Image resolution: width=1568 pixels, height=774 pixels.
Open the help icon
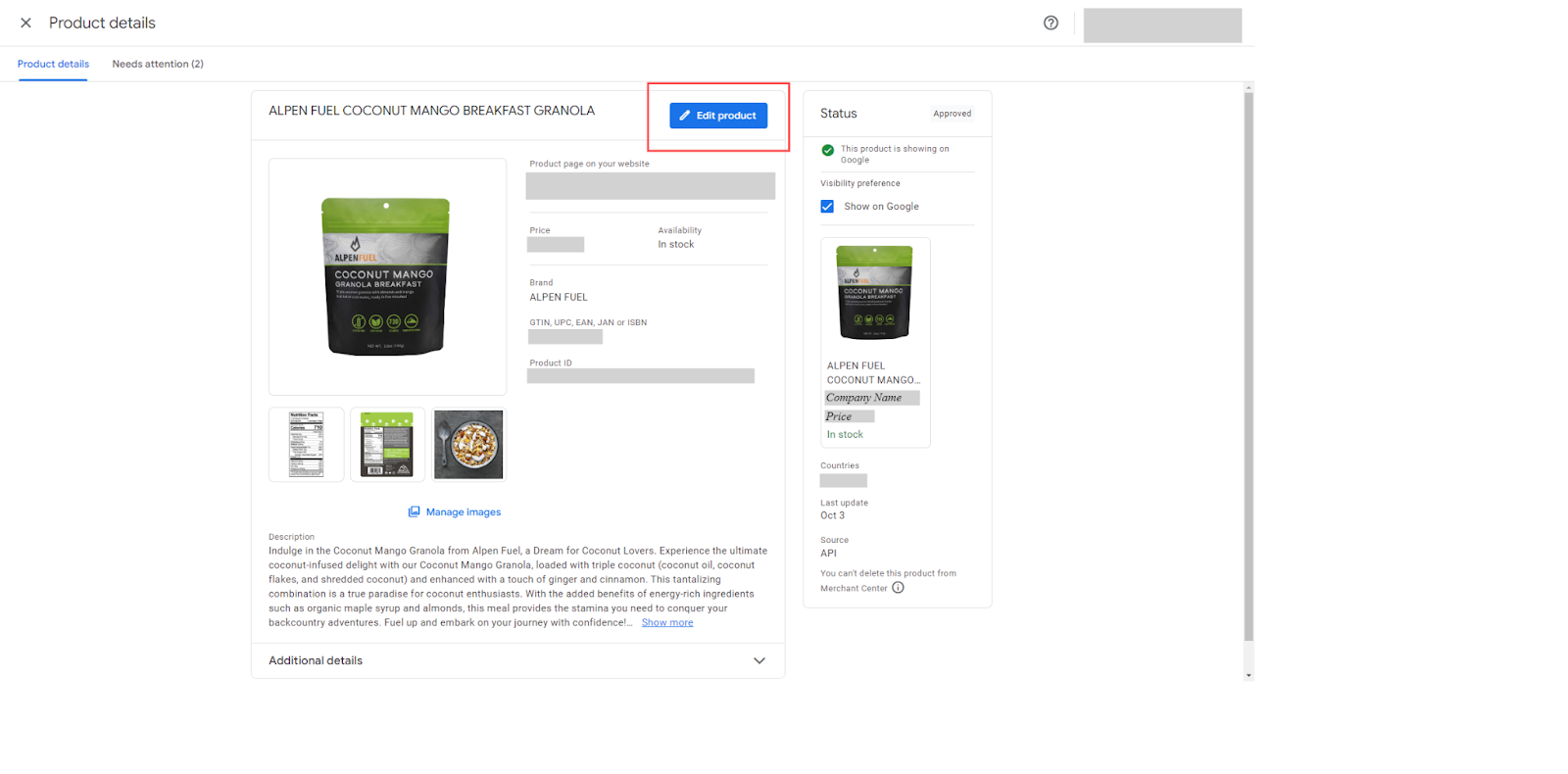click(x=1051, y=23)
